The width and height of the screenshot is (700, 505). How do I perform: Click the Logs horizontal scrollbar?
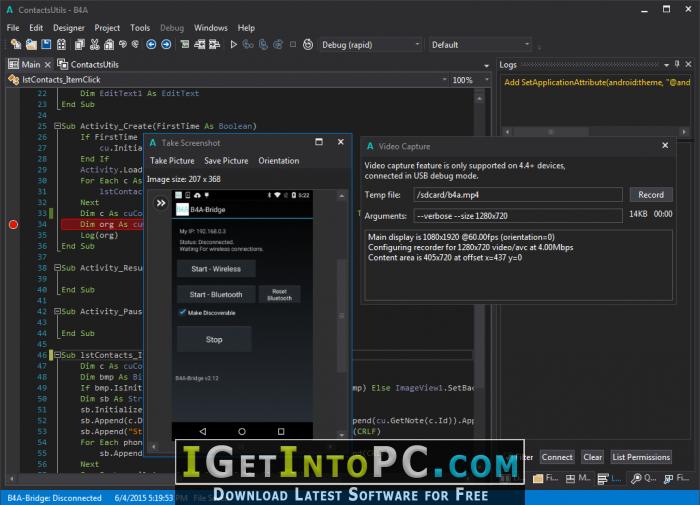(596, 132)
